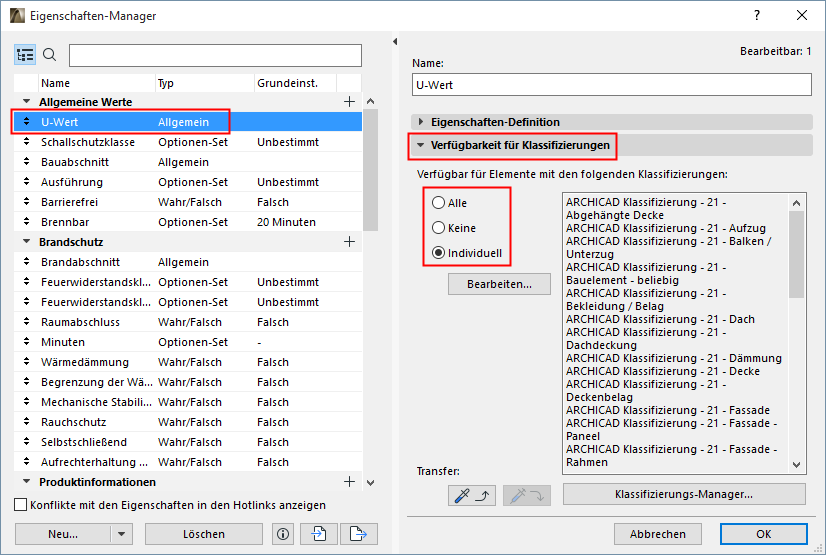Click the export properties icon button

point(358,534)
